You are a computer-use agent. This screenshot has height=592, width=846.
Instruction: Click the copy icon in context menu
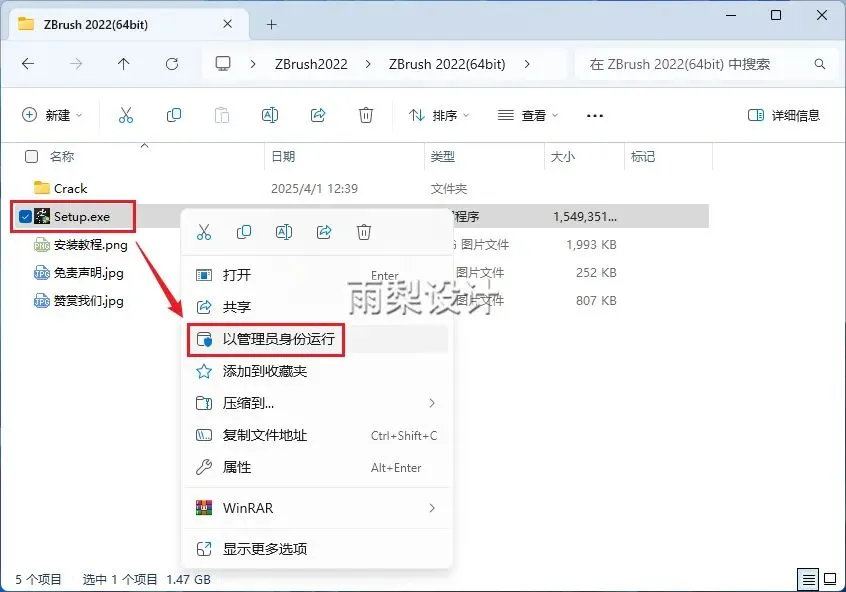click(x=244, y=232)
